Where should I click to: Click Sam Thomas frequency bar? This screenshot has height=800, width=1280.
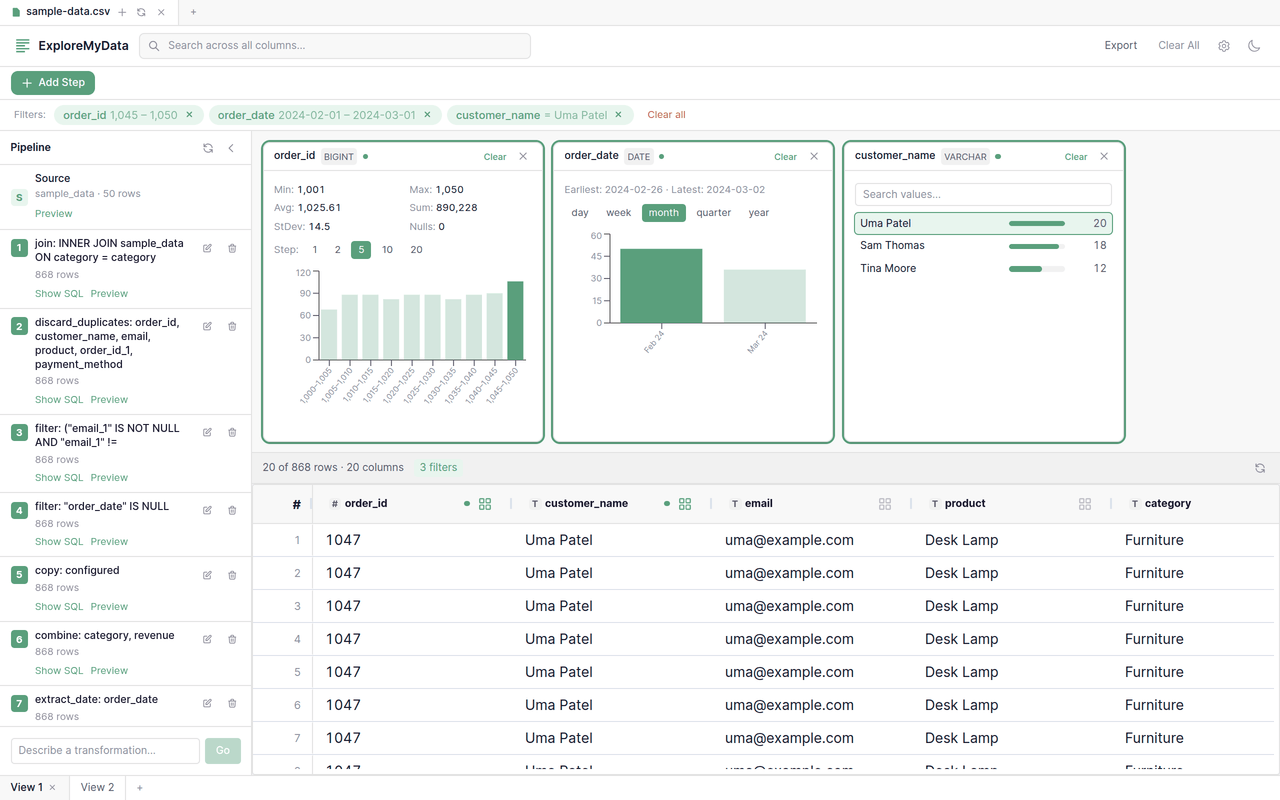point(1034,245)
